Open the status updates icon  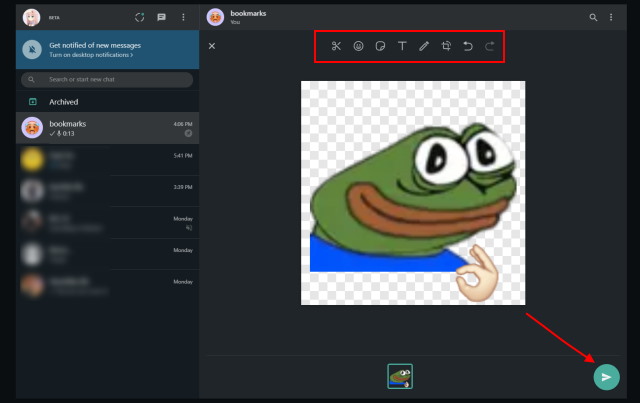tap(140, 17)
